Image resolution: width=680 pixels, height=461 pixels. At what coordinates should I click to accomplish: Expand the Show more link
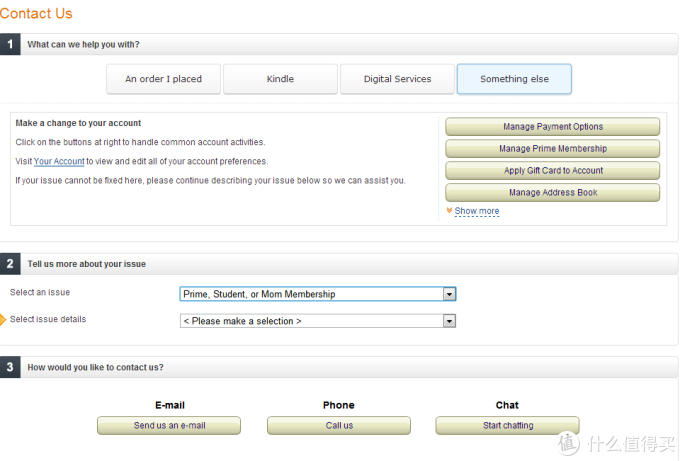pos(477,211)
